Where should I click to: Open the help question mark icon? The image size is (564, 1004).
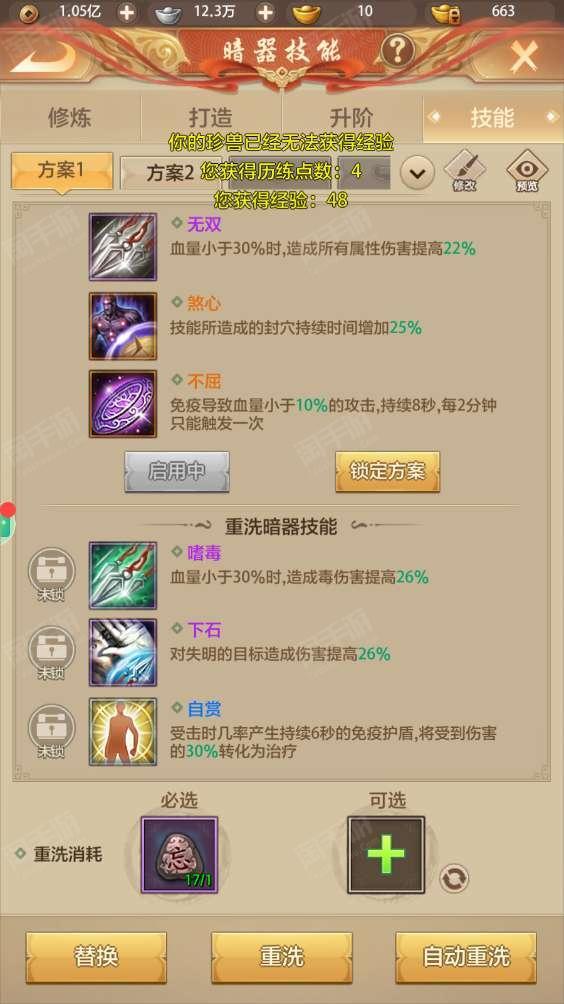click(x=397, y=49)
